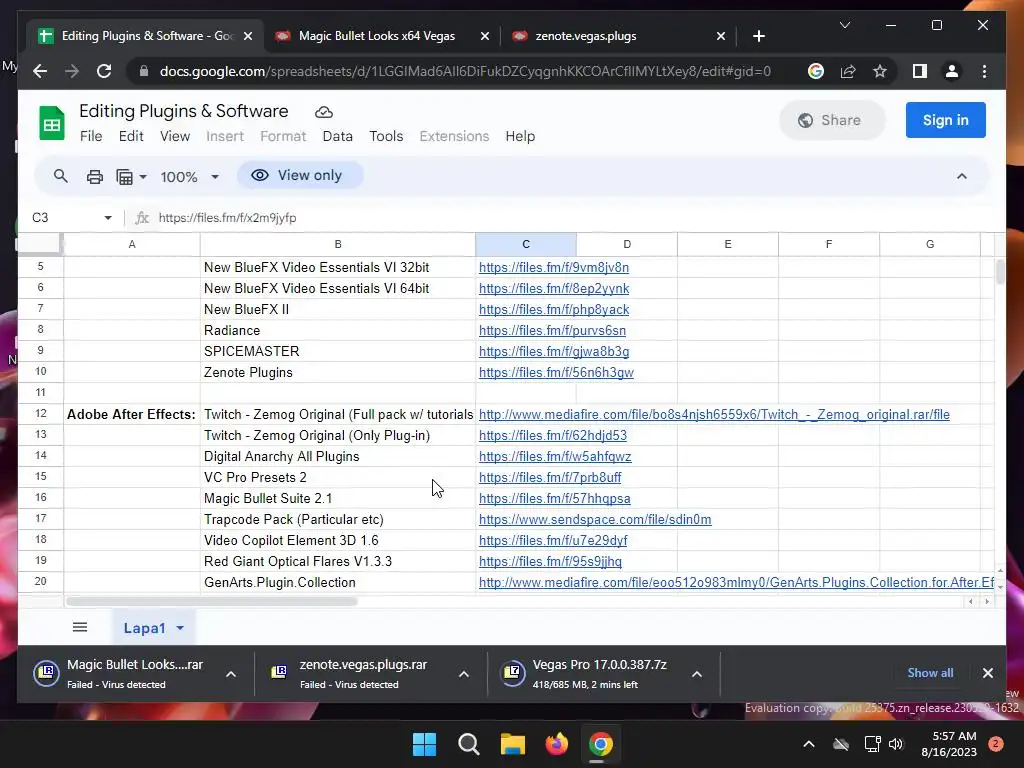Open the Help menu
Screen dimensions: 1024x768
[x=520, y=136]
